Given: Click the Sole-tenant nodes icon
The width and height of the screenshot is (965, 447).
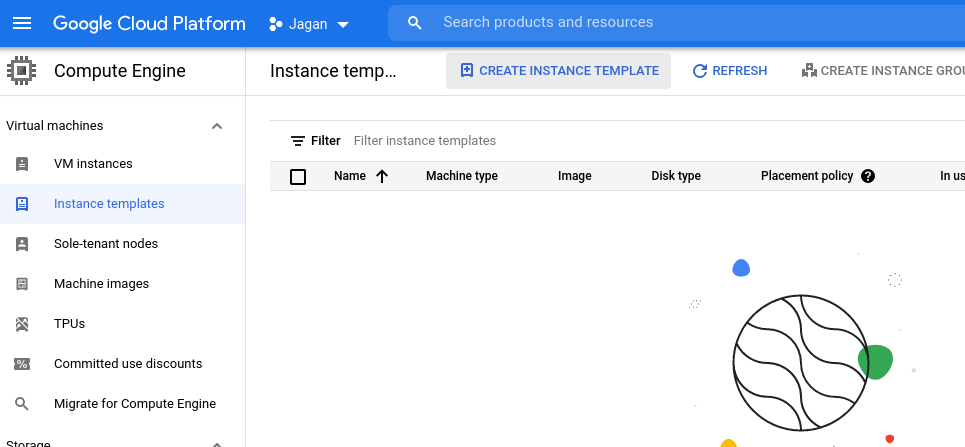Looking at the screenshot, I should point(22,244).
